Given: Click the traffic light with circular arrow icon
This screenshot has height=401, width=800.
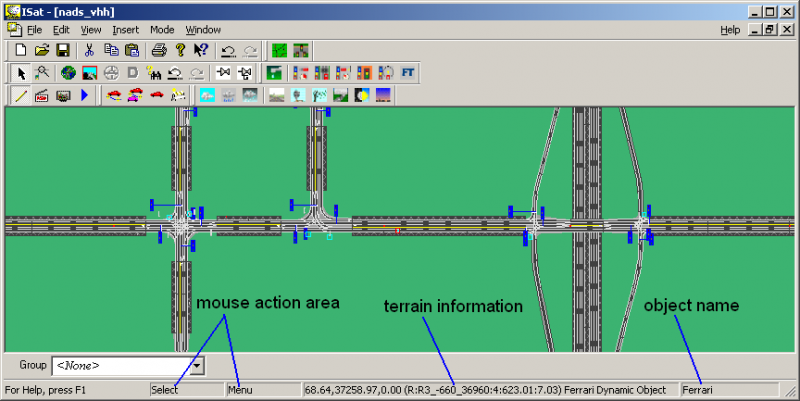Looking at the screenshot, I should tap(386, 73).
